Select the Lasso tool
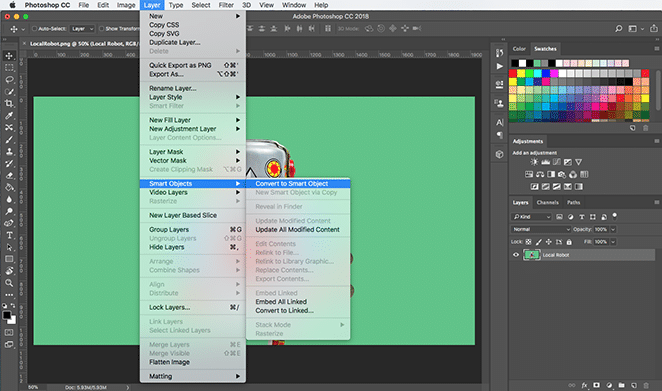 click(9, 79)
